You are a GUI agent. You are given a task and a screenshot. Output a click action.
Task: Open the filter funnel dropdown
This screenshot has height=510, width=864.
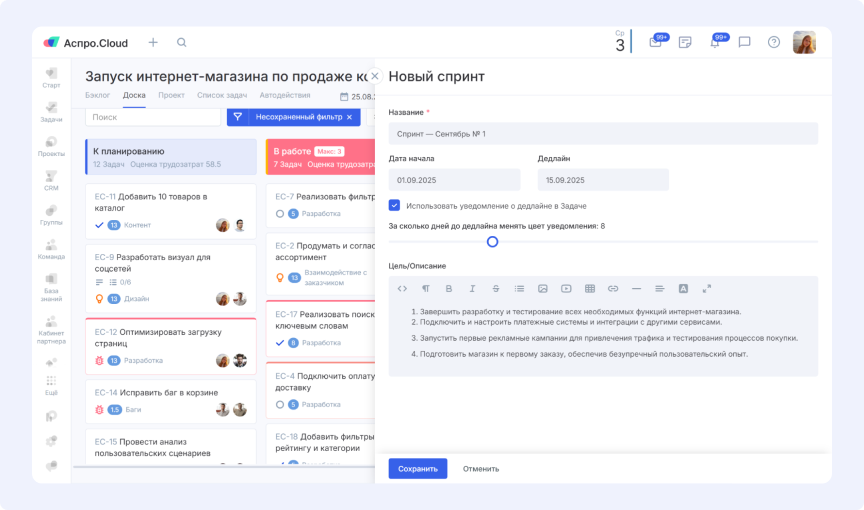click(238, 117)
